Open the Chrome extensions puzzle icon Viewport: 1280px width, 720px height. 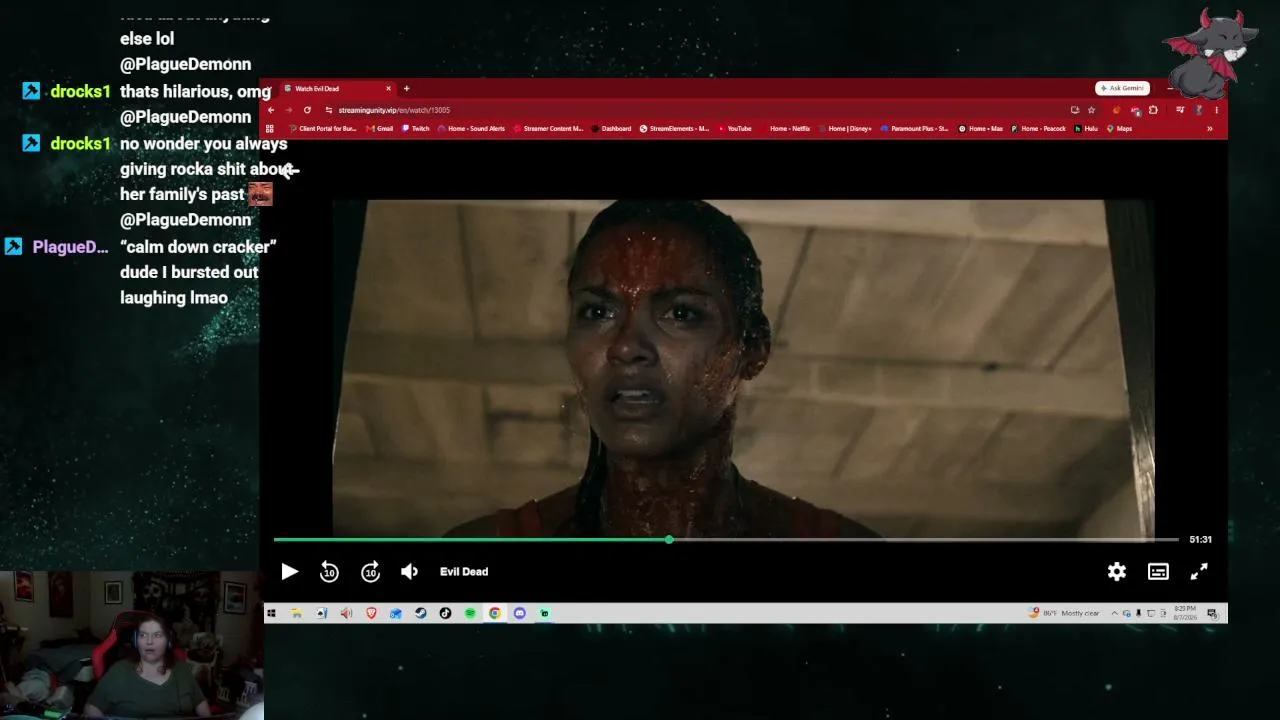(1153, 110)
